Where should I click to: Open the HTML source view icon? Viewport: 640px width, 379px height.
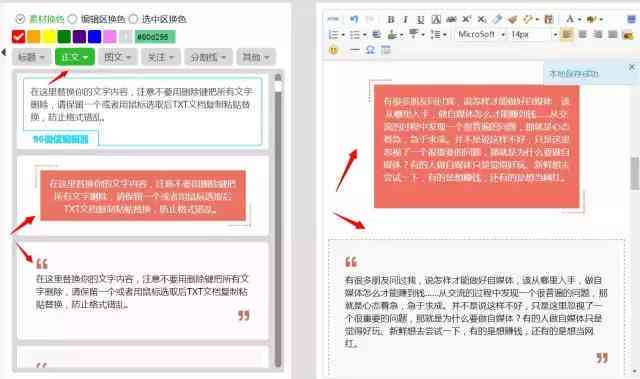click(x=333, y=19)
